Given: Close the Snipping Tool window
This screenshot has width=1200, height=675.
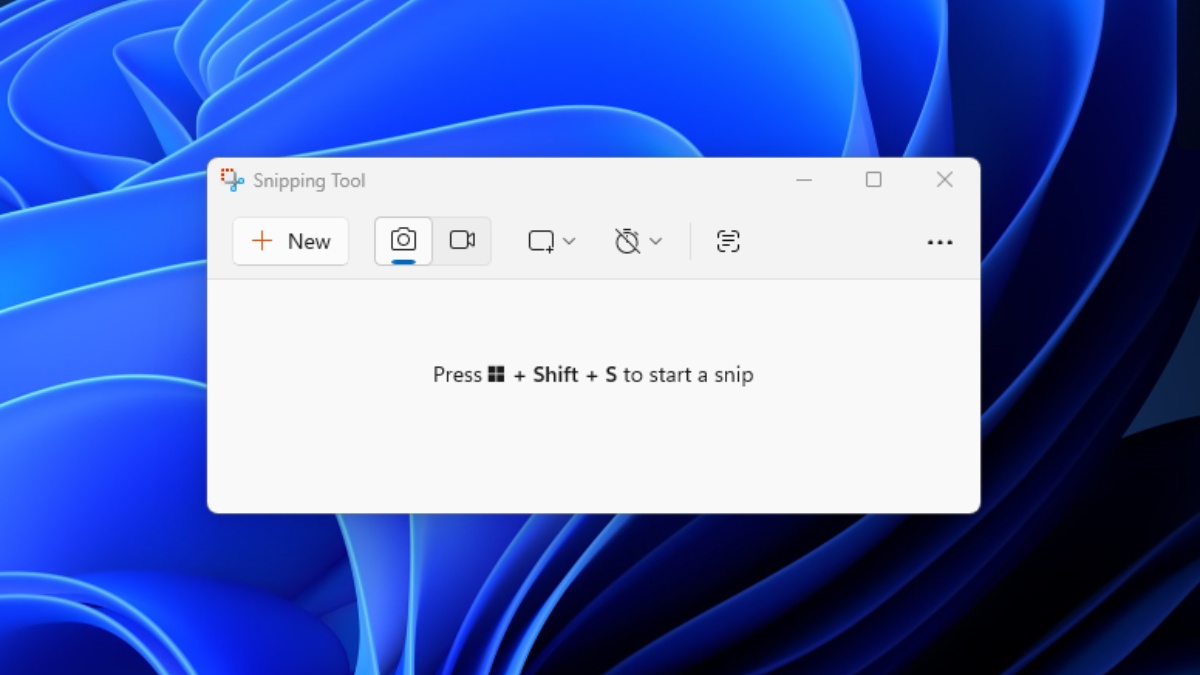Looking at the screenshot, I should [x=944, y=180].
